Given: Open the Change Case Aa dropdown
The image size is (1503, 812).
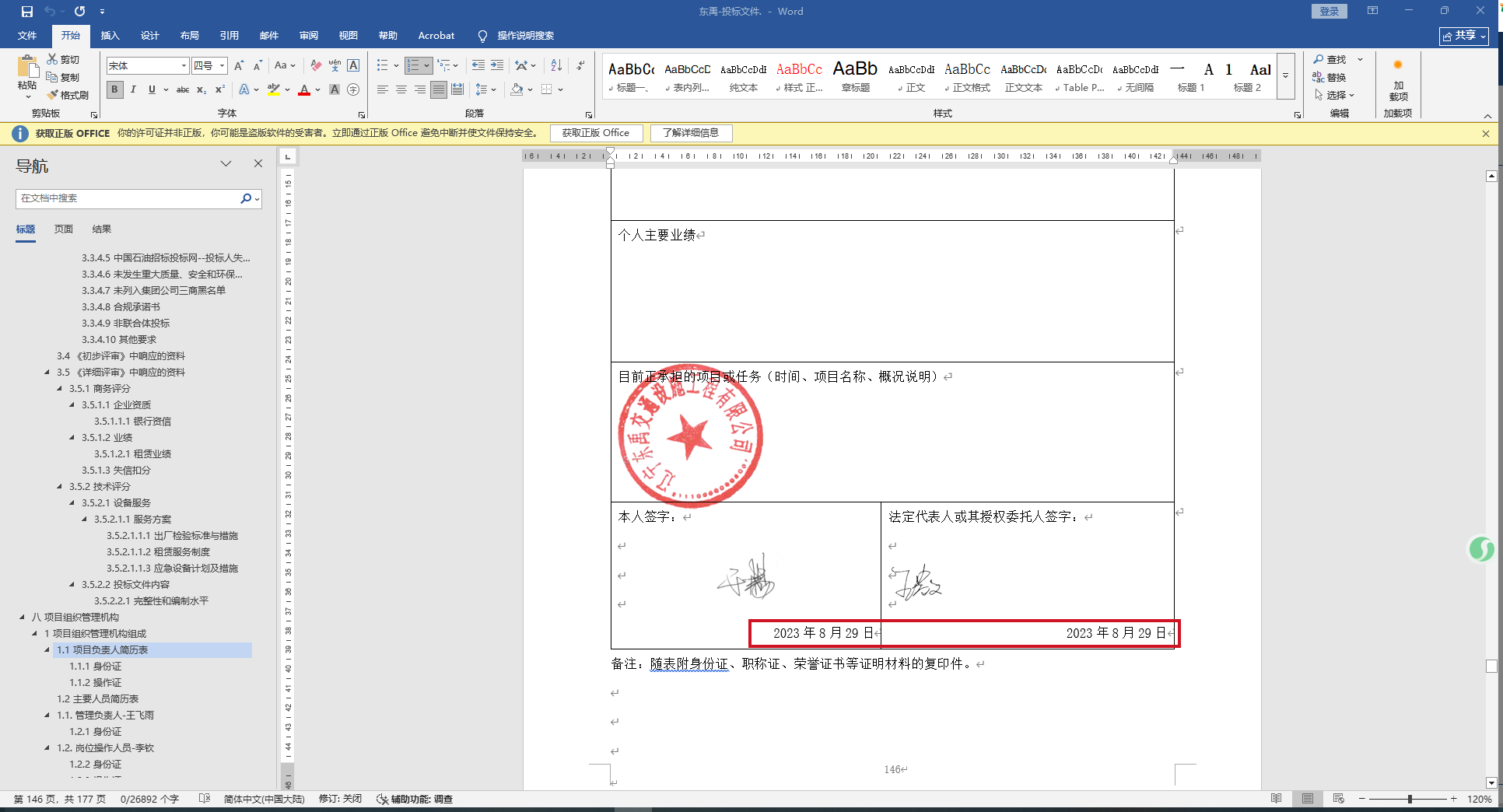Looking at the screenshot, I should (x=285, y=66).
